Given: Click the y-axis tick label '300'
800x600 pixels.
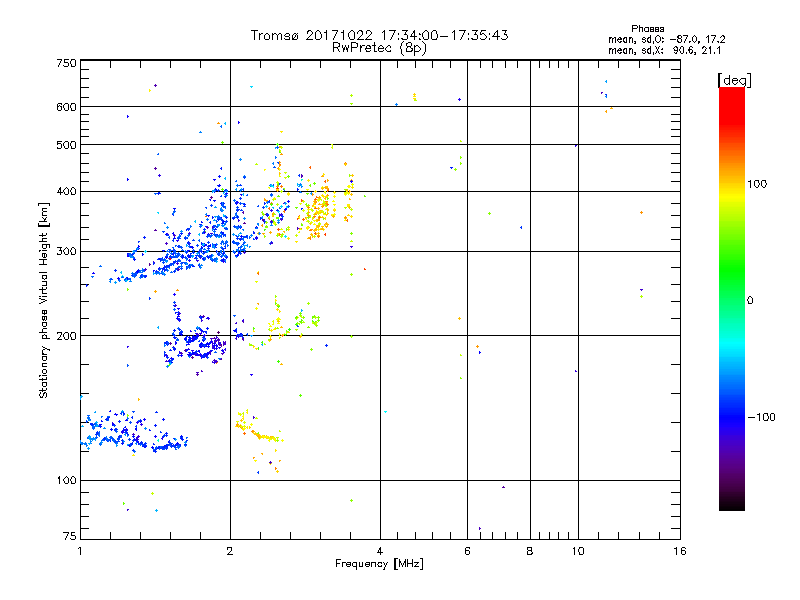Looking at the screenshot, I should [x=66, y=251].
